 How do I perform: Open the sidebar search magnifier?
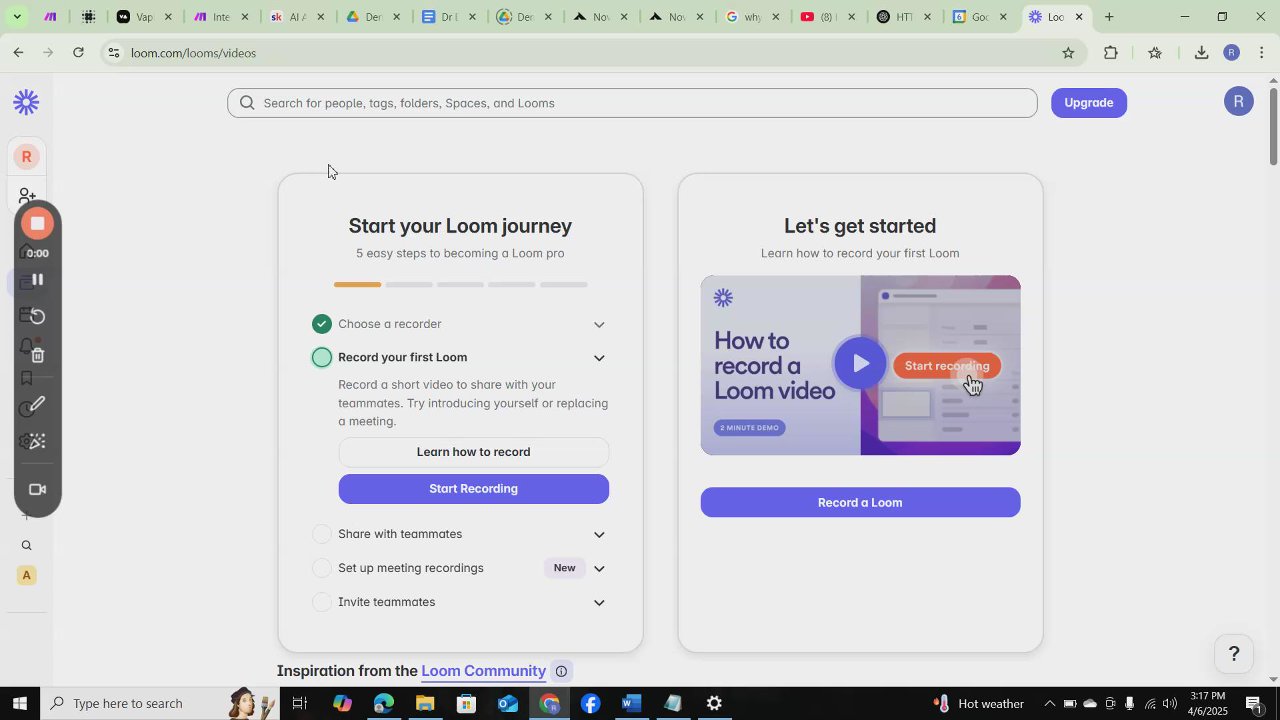[27, 546]
